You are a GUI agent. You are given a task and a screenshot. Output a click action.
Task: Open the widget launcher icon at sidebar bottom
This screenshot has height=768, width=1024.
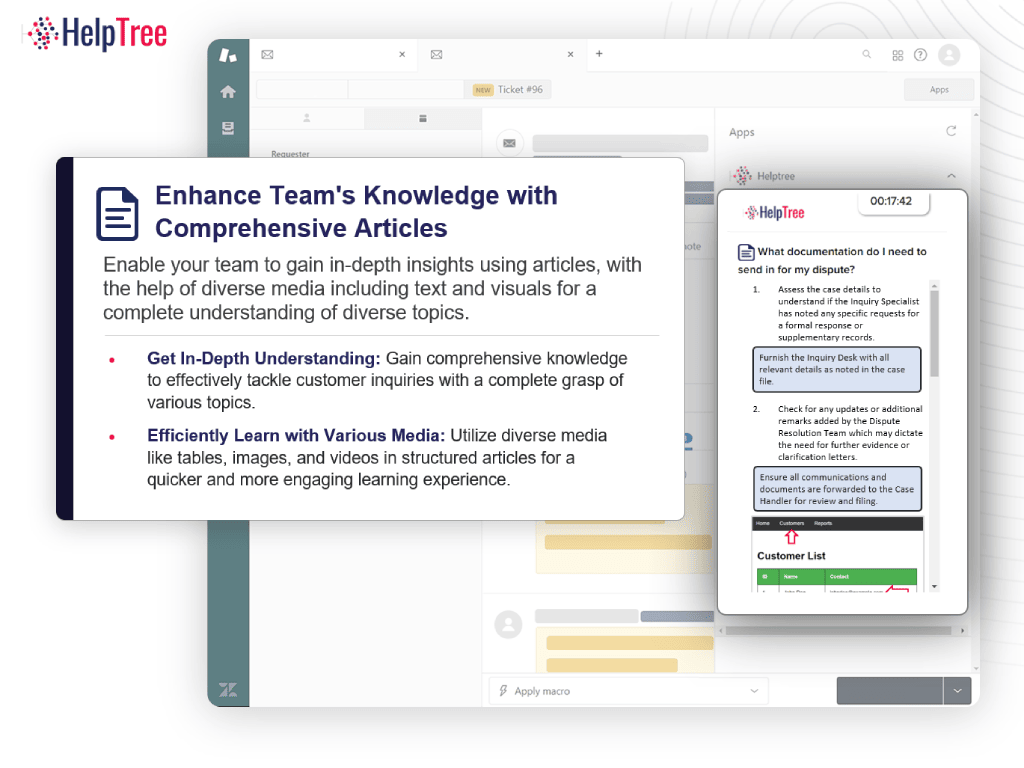[228, 690]
